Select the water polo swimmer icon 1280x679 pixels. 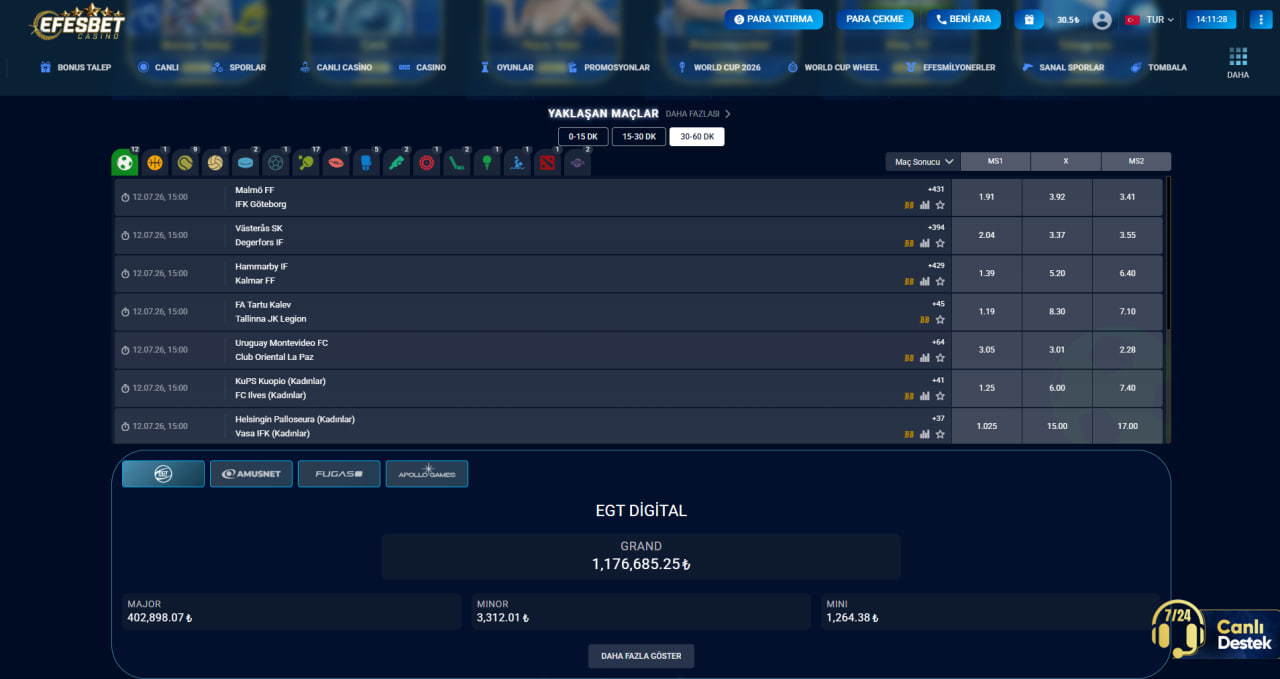click(x=517, y=162)
